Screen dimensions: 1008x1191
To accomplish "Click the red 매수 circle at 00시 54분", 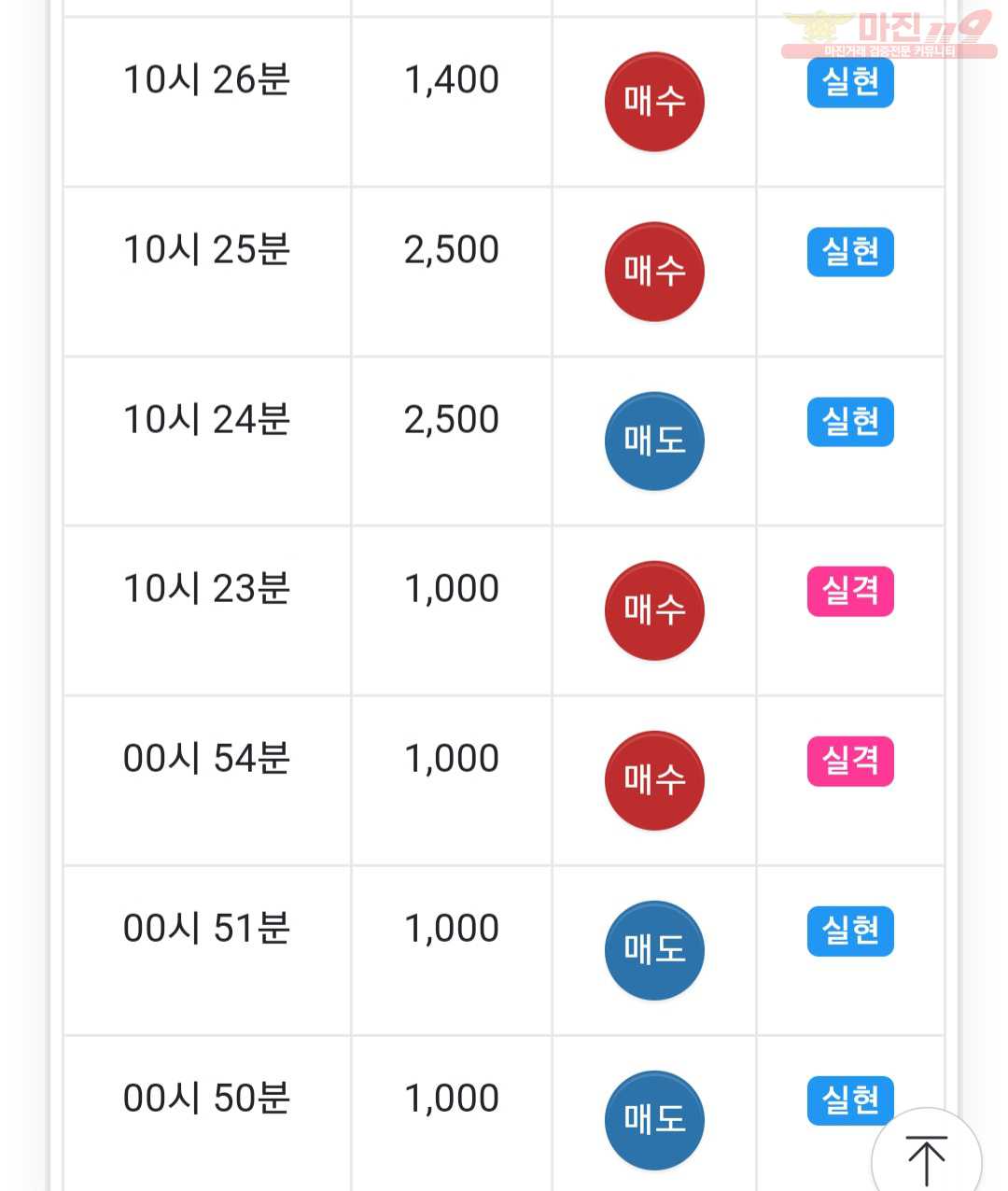I will 654,780.
